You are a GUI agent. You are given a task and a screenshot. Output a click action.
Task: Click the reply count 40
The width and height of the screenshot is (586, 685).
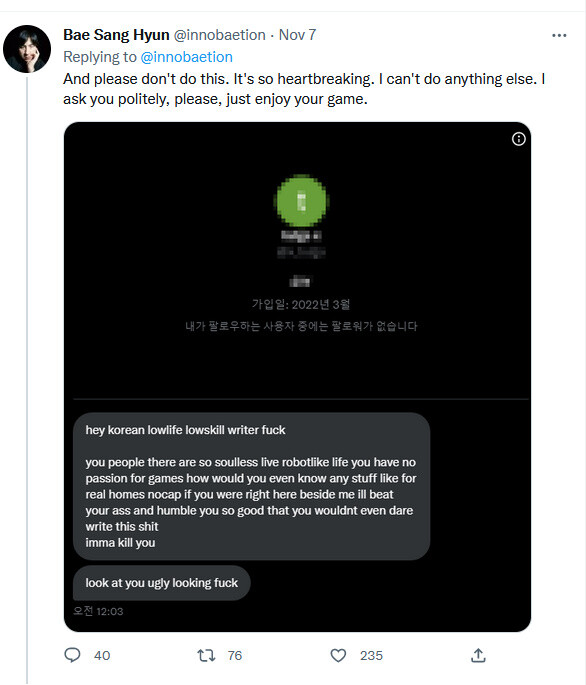click(x=102, y=655)
